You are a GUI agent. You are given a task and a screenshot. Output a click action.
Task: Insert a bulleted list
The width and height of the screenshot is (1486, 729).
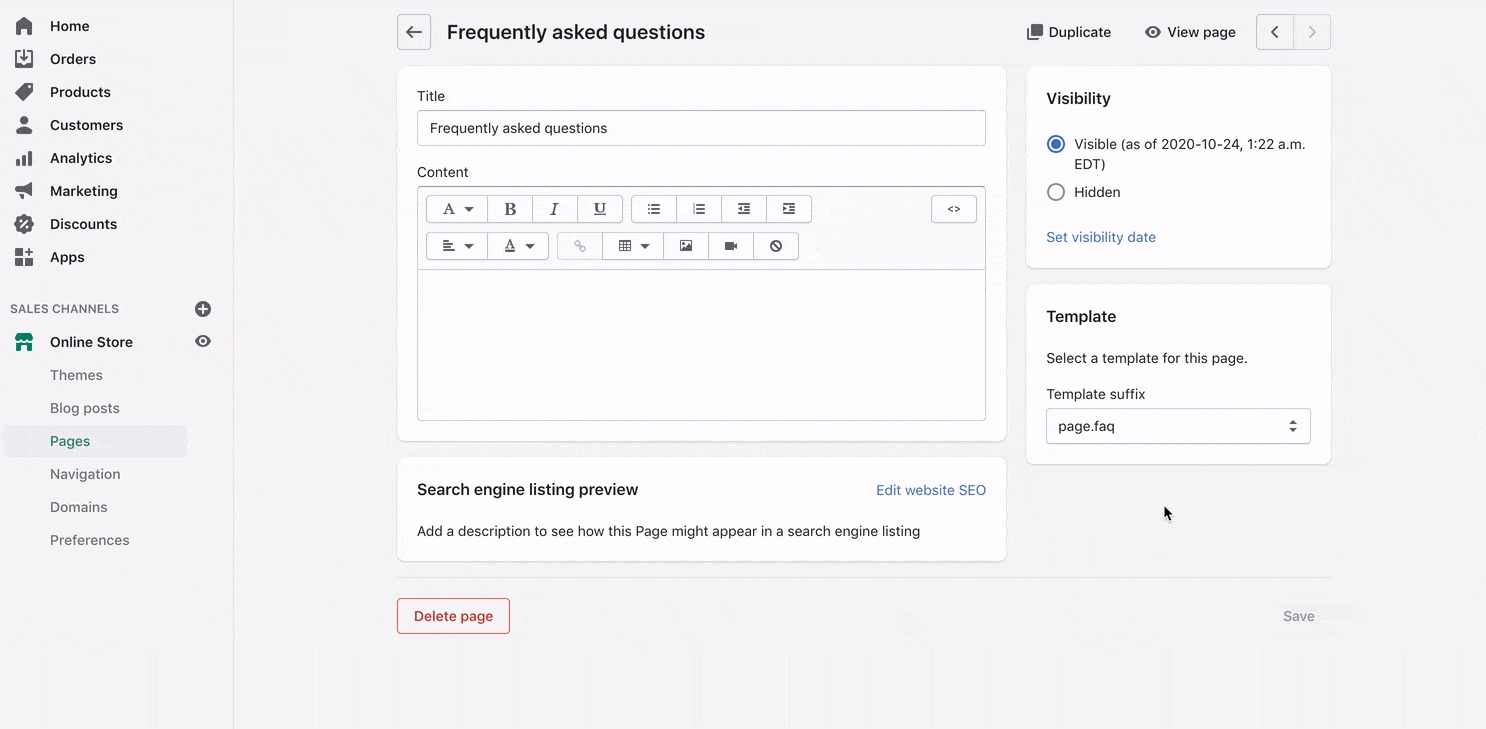click(x=654, y=209)
